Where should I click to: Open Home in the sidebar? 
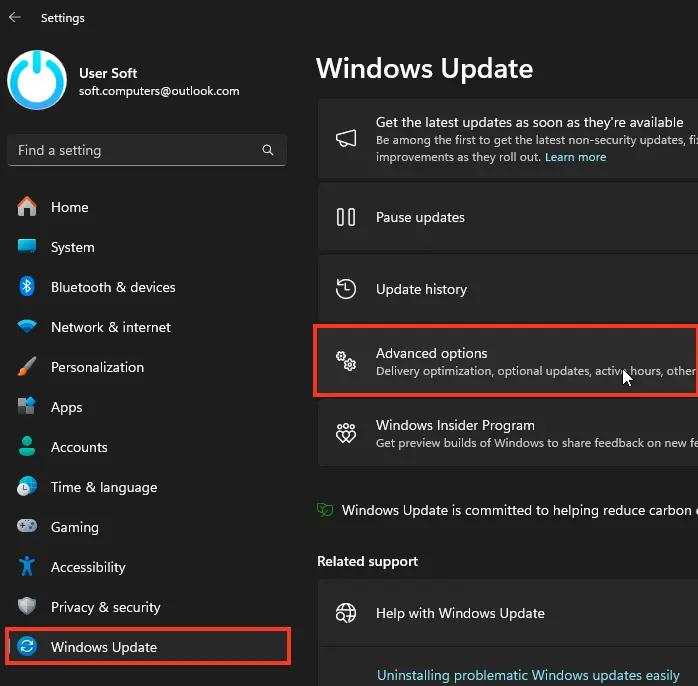(x=70, y=207)
